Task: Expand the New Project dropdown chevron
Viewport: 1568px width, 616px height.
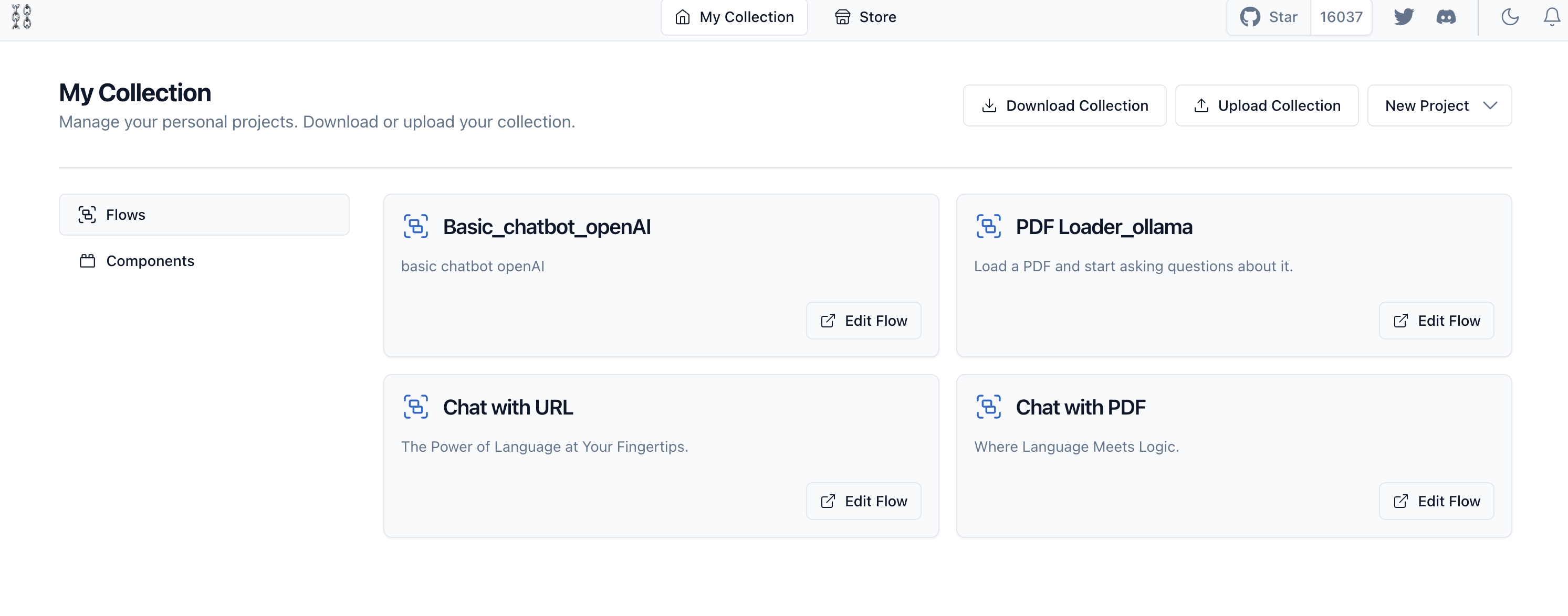Action: tap(1489, 106)
